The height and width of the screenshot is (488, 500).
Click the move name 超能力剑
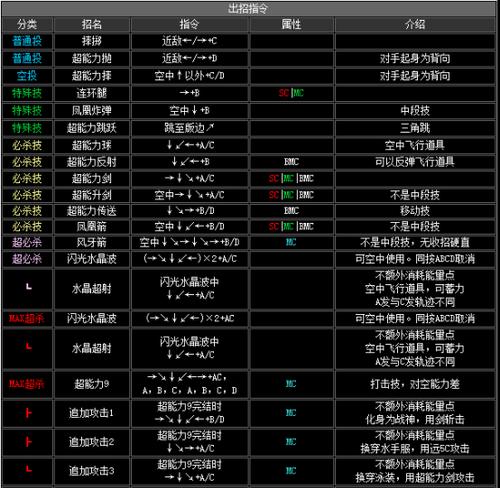(92, 178)
